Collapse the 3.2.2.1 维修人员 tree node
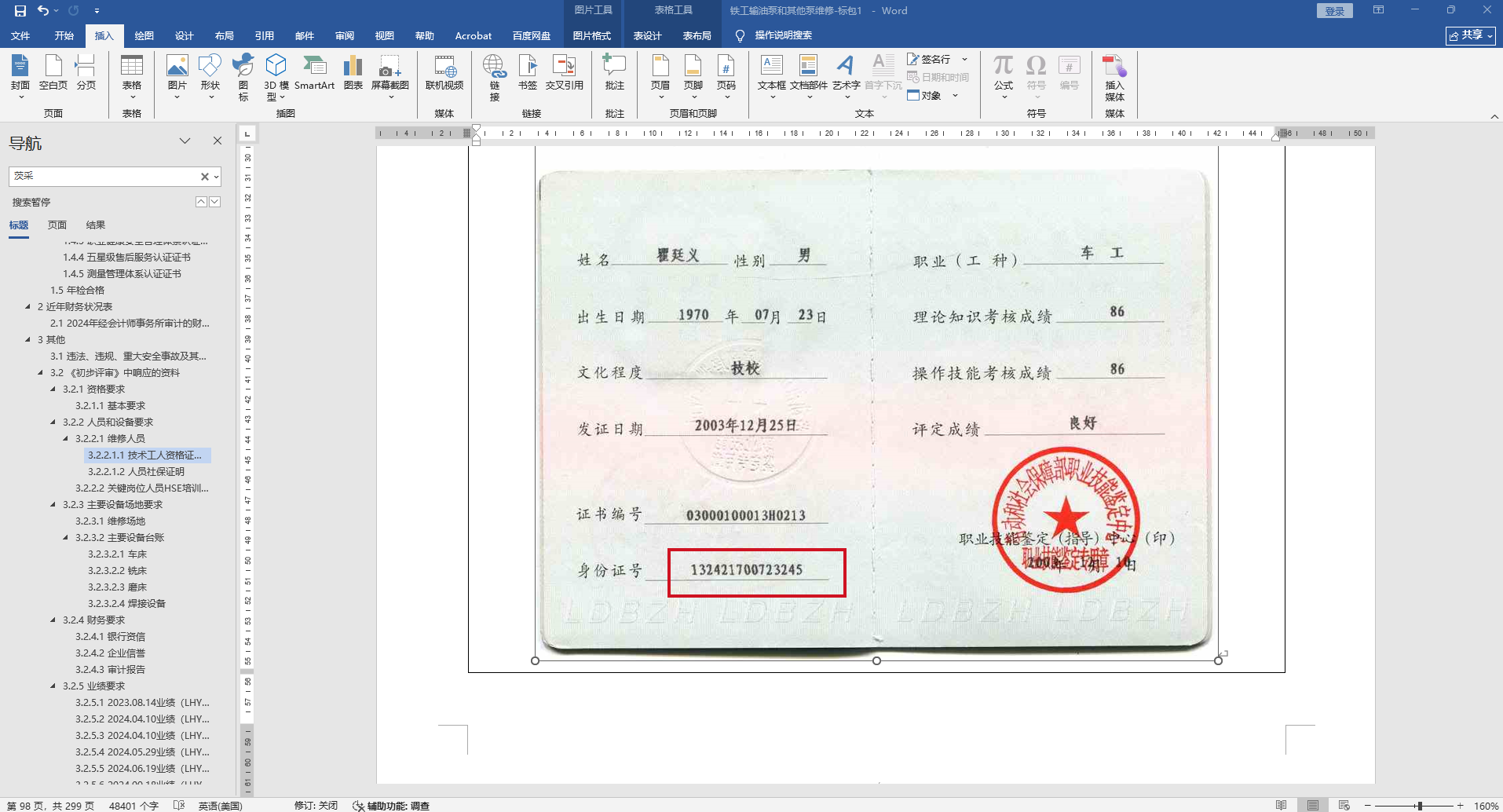The height and width of the screenshot is (812, 1503). tap(65, 438)
